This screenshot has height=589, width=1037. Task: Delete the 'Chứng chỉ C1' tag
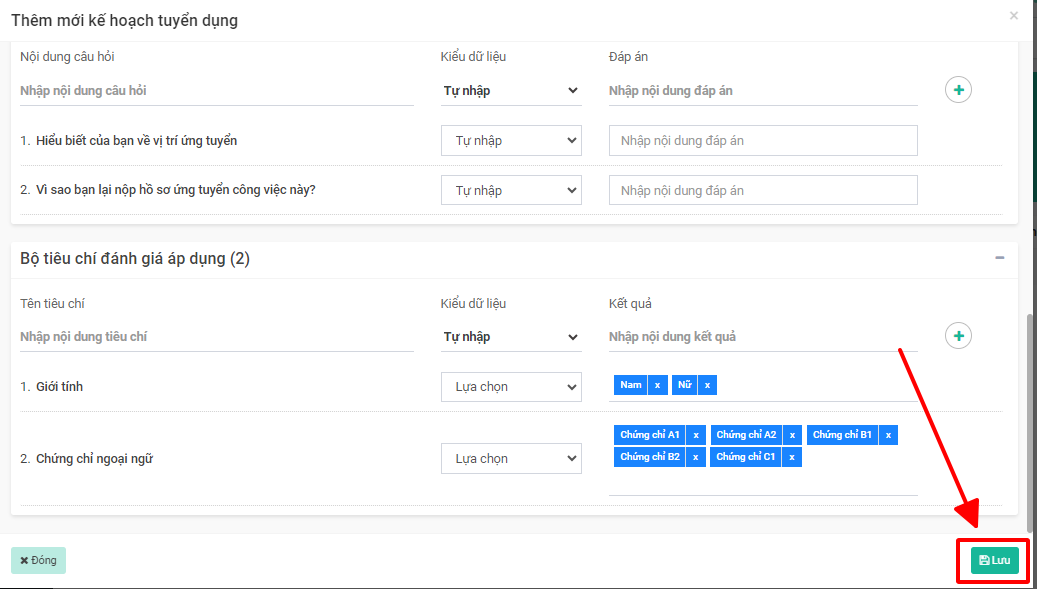pos(791,457)
